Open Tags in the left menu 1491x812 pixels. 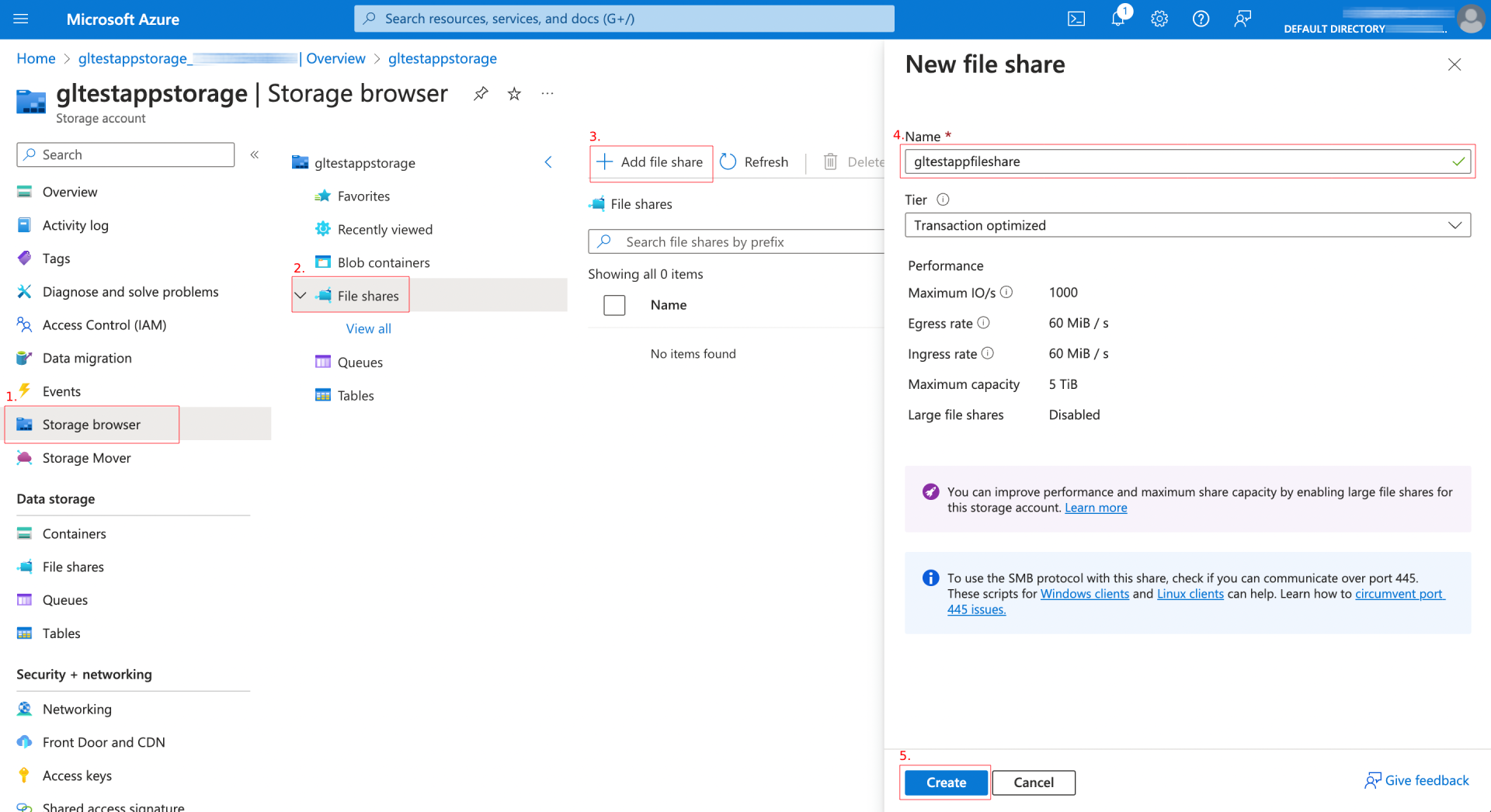point(56,259)
